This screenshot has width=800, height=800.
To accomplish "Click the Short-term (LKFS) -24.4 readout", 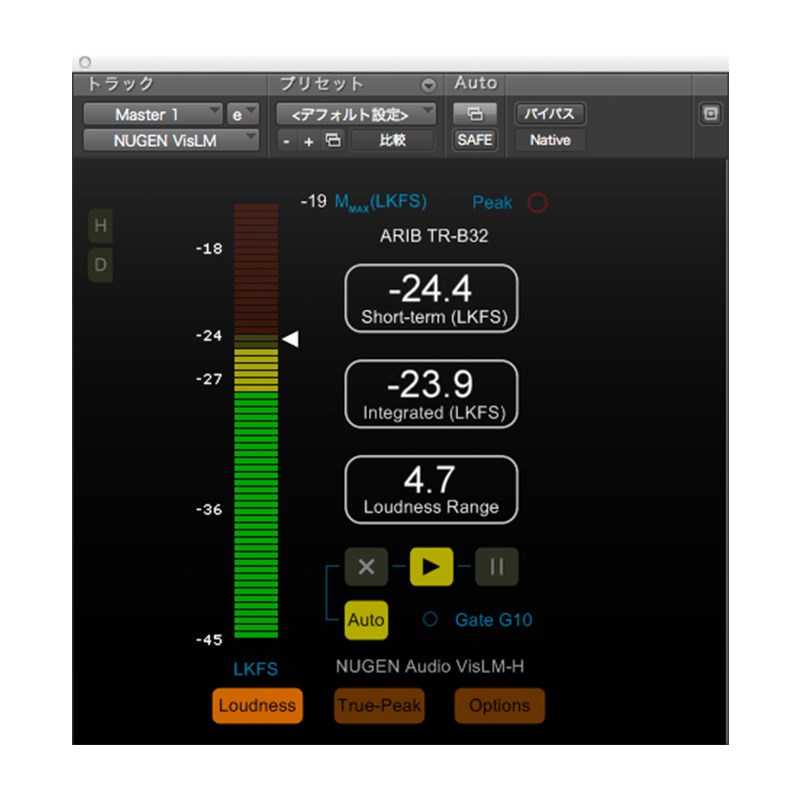I will point(432,298).
